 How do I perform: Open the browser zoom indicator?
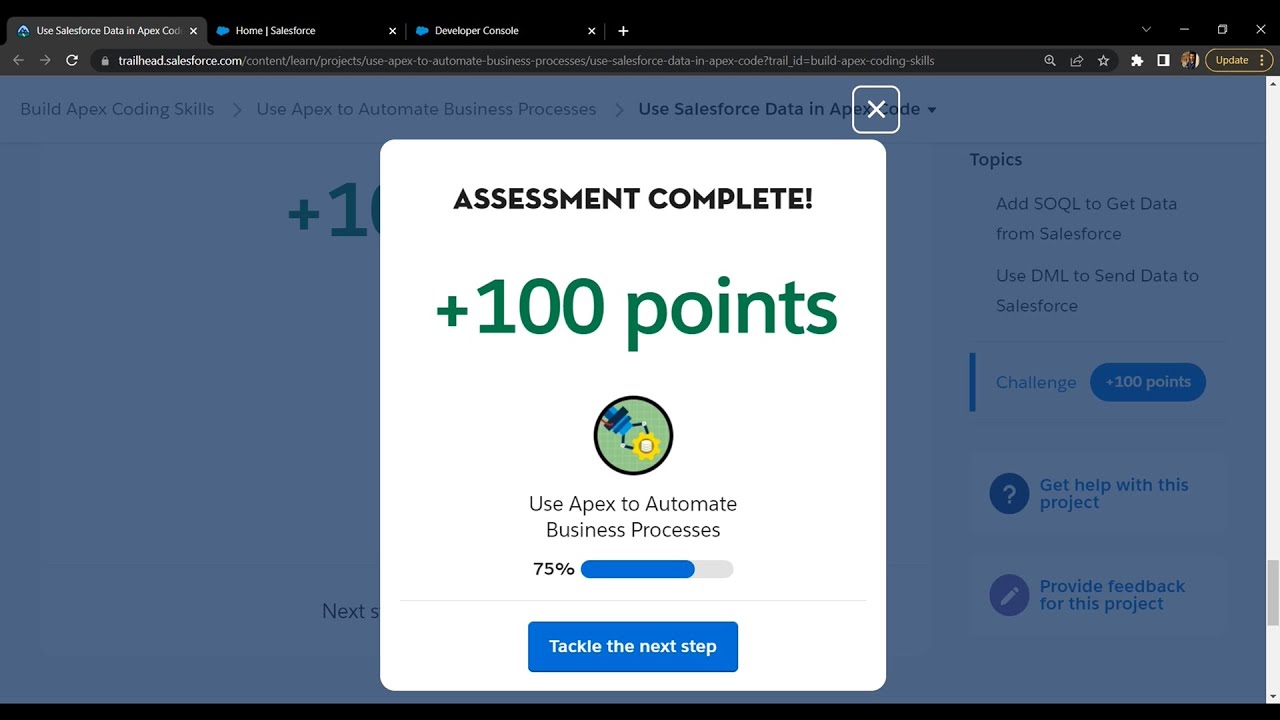[x=1049, y=60]
